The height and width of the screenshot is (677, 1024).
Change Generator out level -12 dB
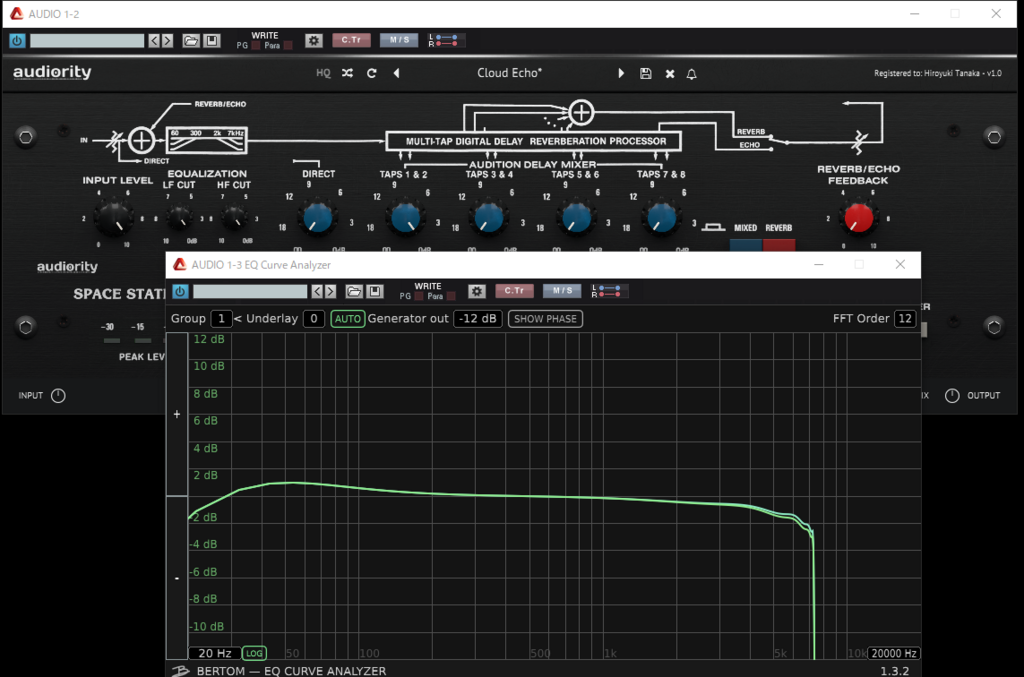477,319
